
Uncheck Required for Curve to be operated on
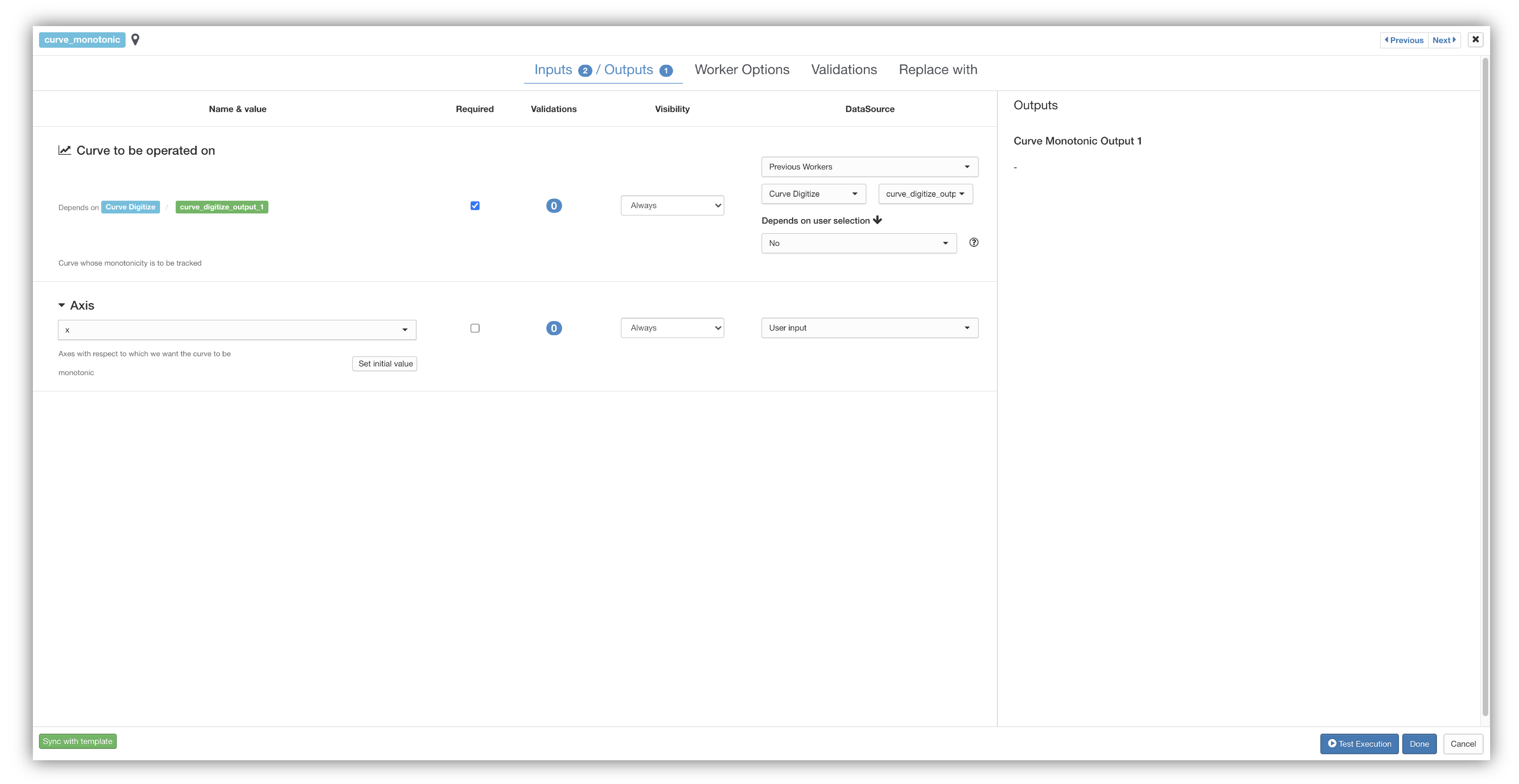click(475, 206)
